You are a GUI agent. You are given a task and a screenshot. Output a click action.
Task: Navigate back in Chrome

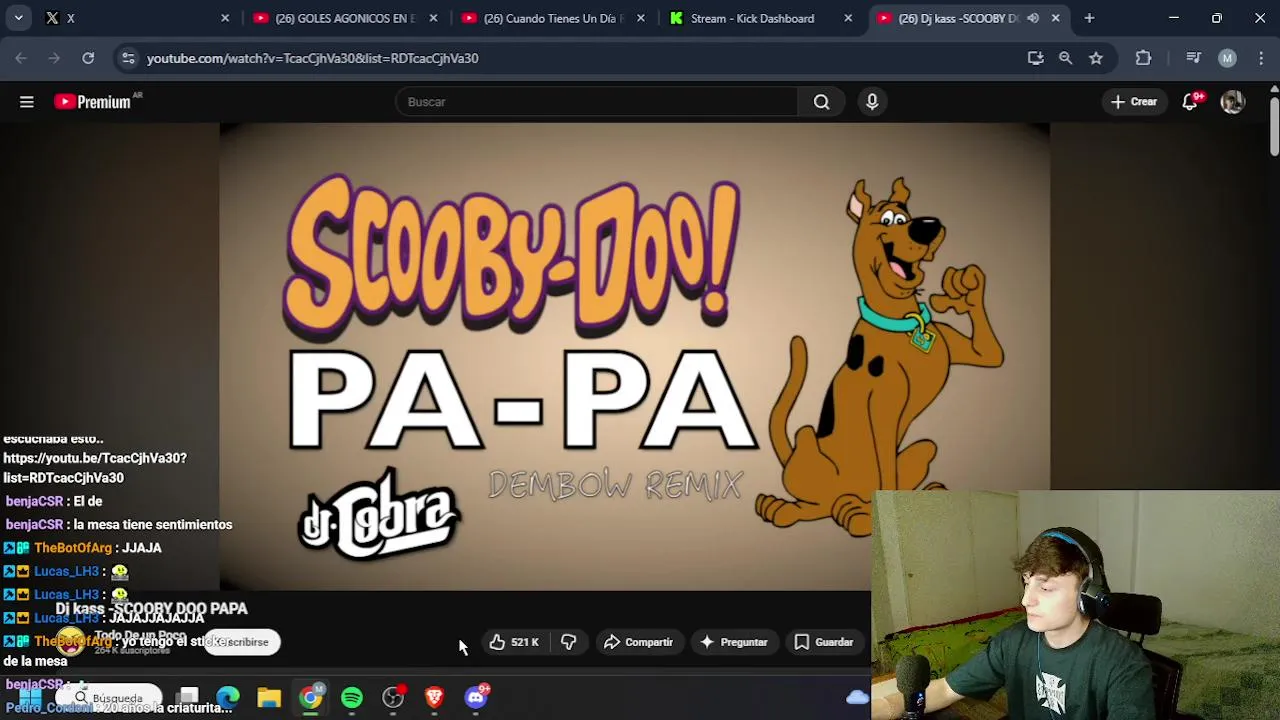pos(21,58)
